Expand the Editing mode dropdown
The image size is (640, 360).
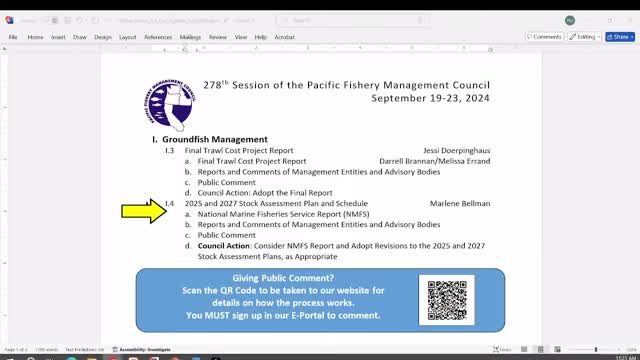coord(584,37)
